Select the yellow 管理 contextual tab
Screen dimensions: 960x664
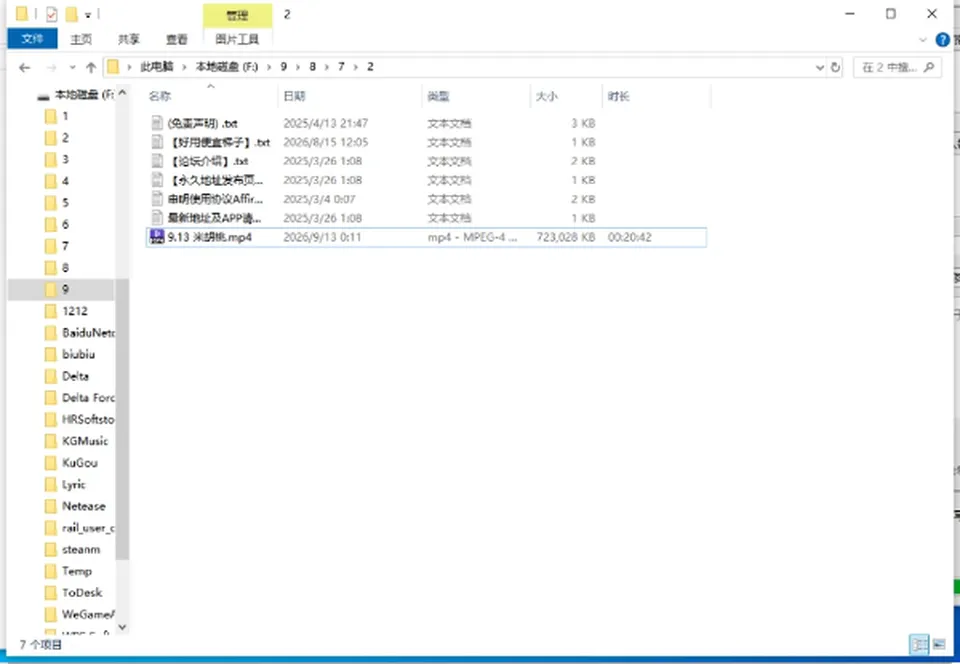238,15
